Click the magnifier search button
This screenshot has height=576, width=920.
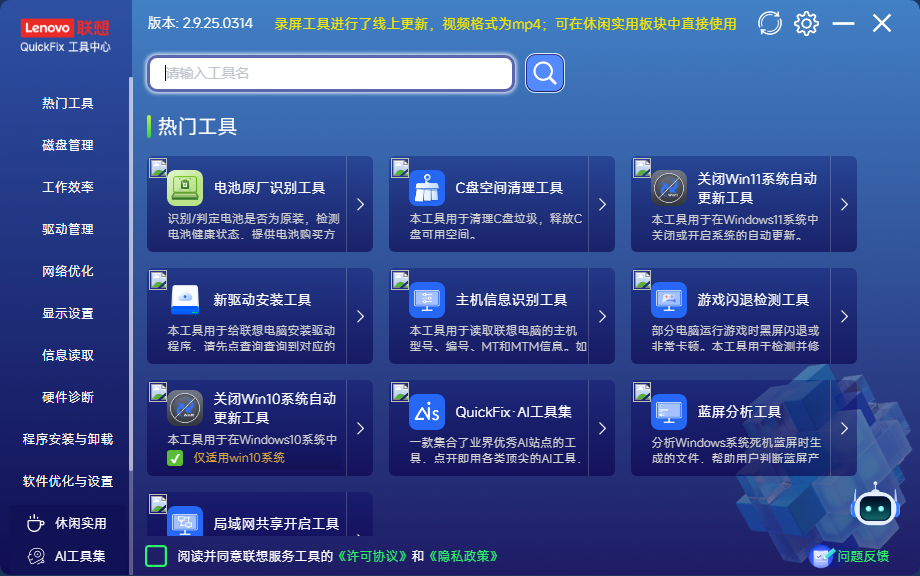[x=544, y=73]
